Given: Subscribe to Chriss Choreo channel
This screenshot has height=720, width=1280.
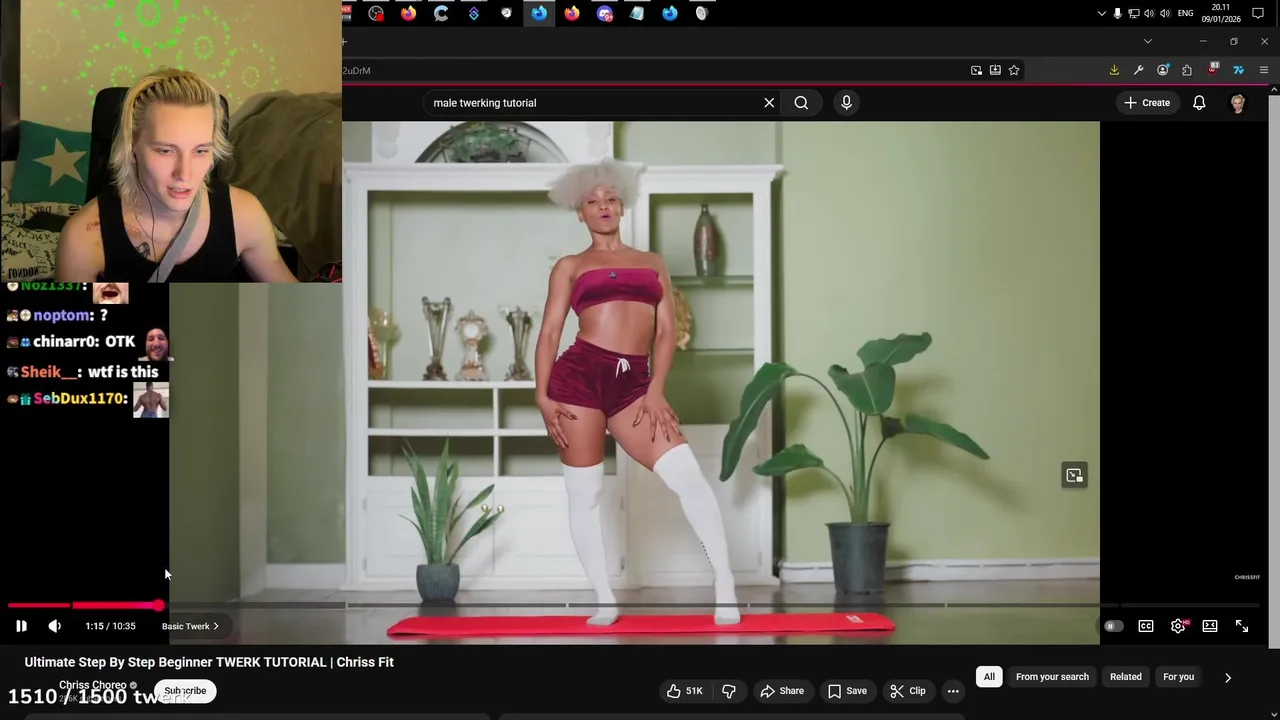Looking at the screenshot, I should point(185,691).
